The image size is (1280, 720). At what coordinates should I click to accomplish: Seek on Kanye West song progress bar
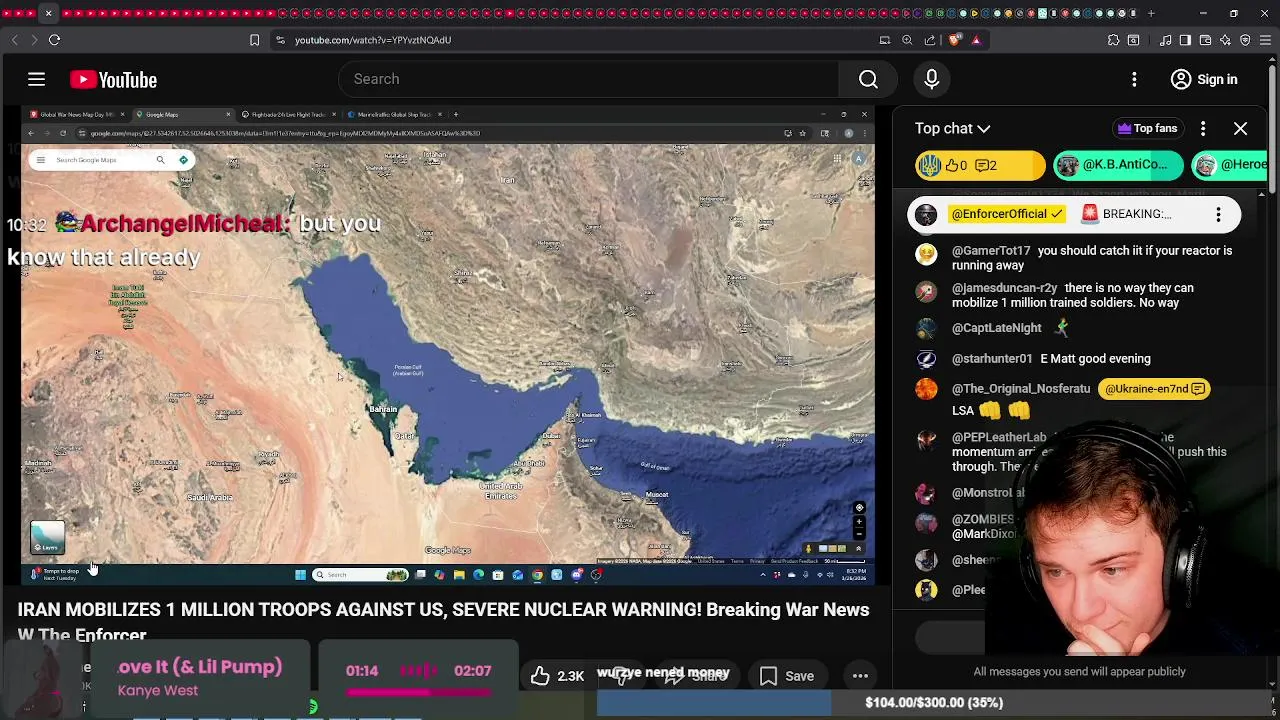[x=419, y=692]
